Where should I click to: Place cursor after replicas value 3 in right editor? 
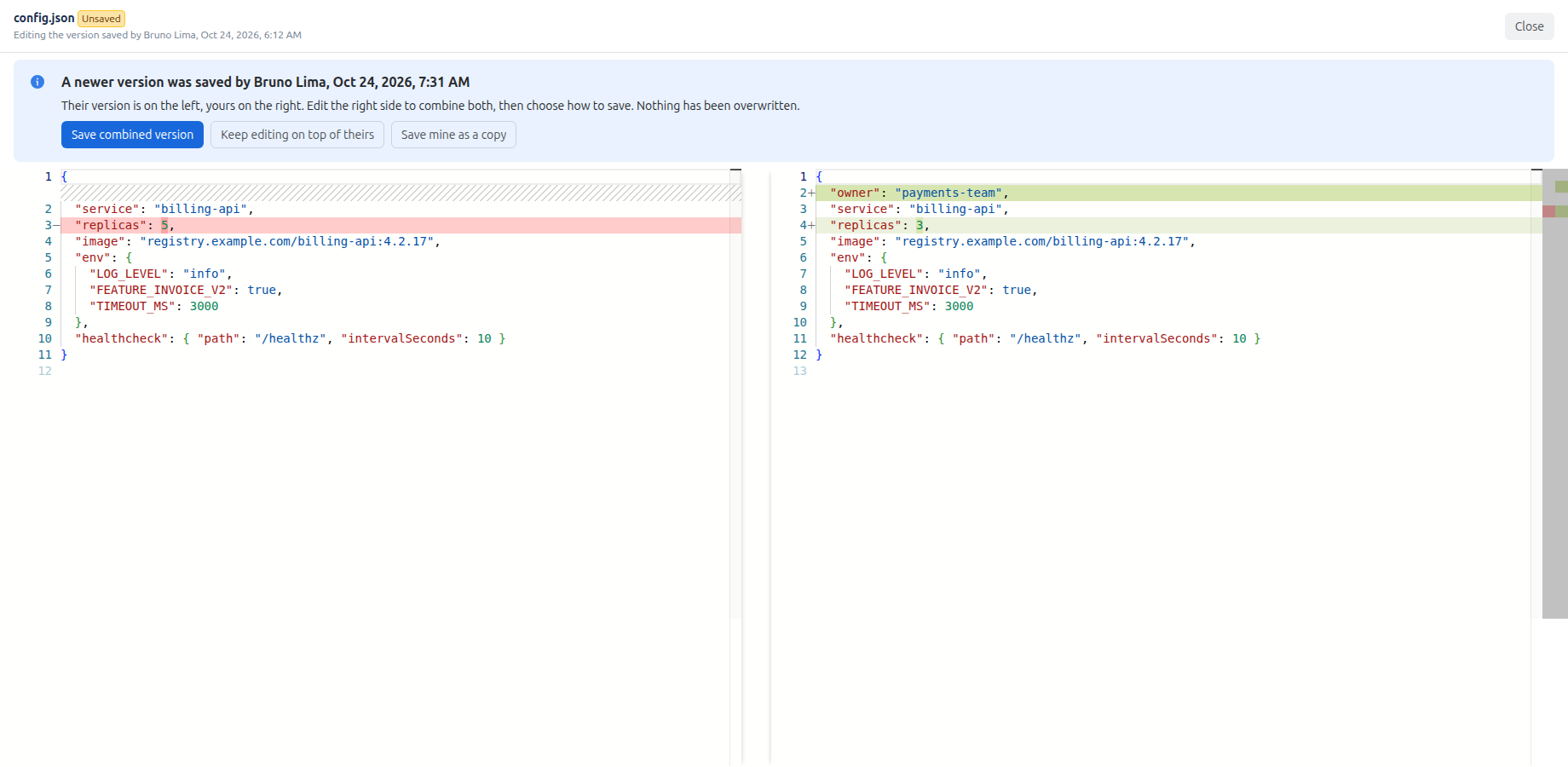tap(924, 226)
